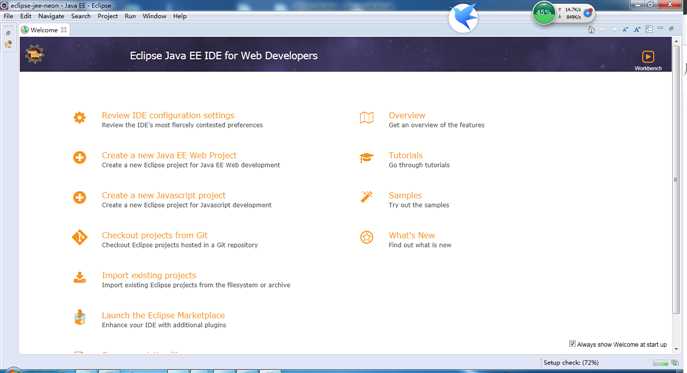Click 'Review the IDE's most fiercely contested preferences' text
This screenshot has width=687, height=373.
[x=182, y=125]
